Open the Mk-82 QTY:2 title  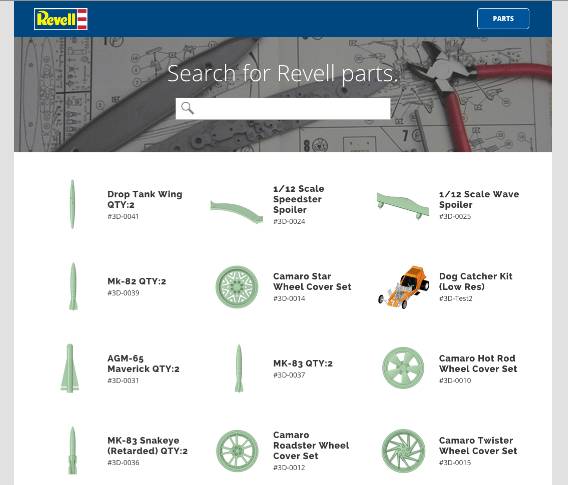(137, 281)
